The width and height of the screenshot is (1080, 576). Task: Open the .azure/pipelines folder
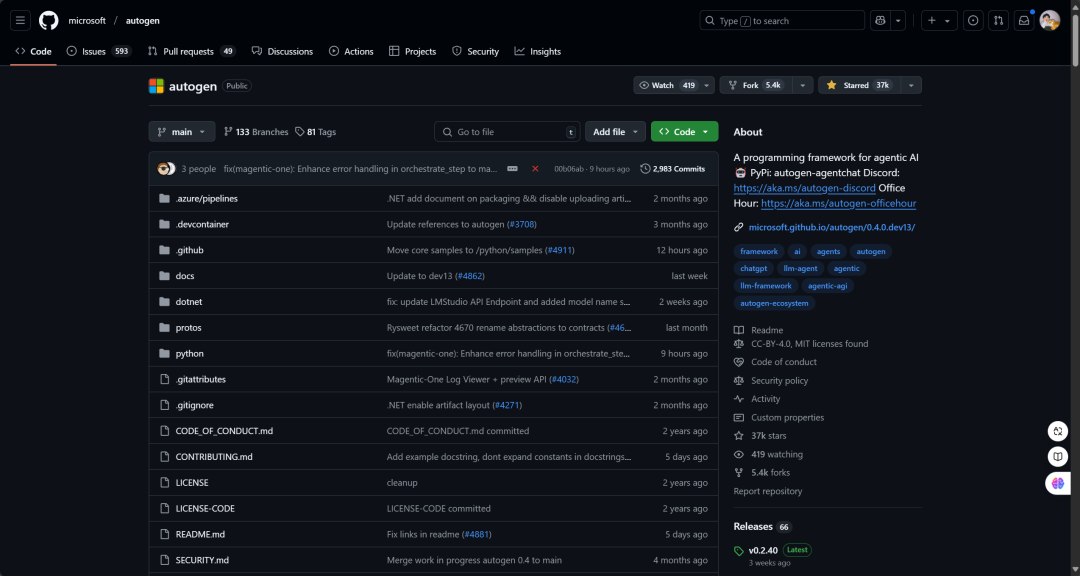pos(207,198)
